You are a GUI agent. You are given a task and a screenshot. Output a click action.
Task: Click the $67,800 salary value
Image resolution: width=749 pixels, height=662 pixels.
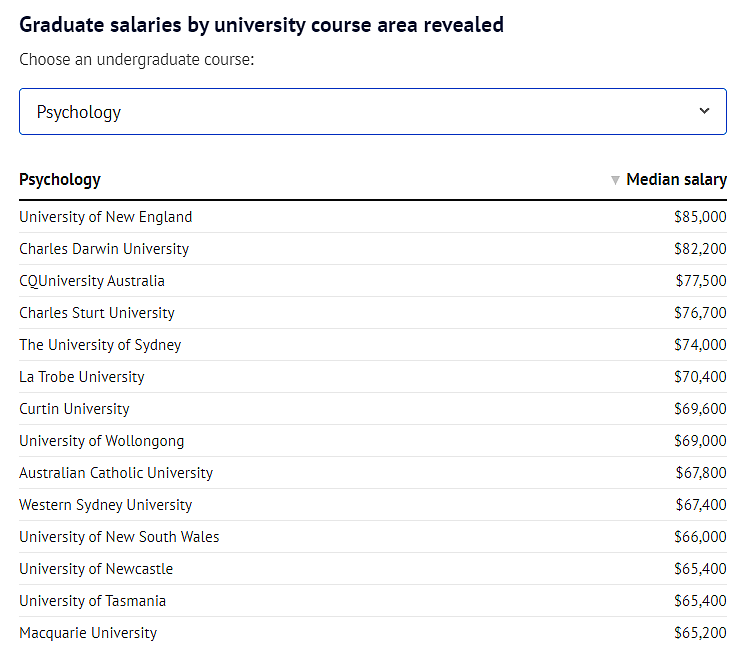point(701,473)
